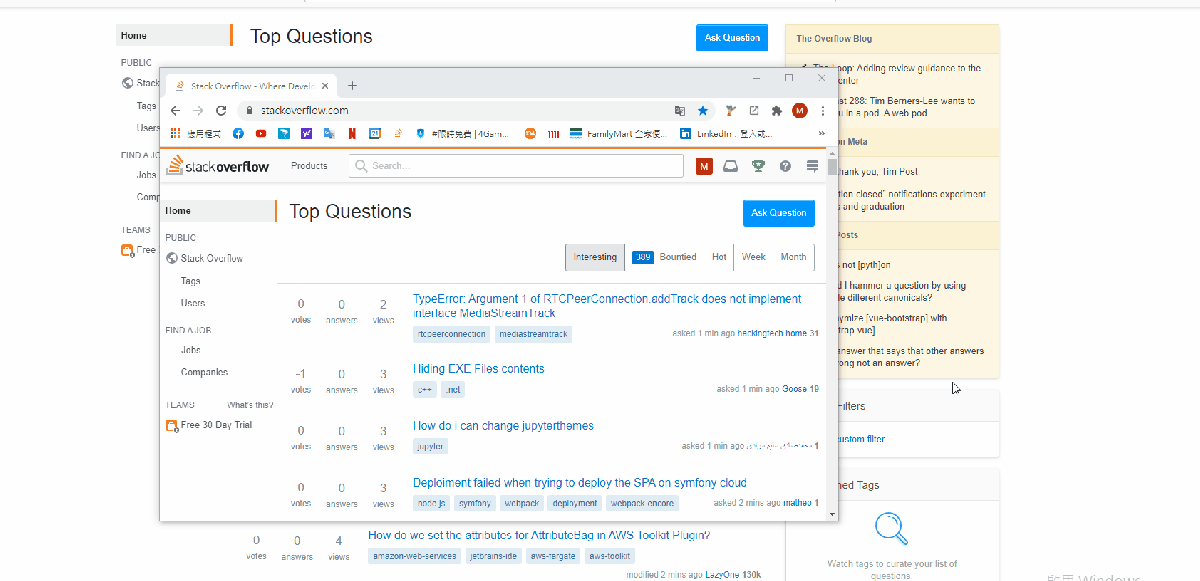
Task: Open the Apps grid bookmark icon
Action: [175, 133]
